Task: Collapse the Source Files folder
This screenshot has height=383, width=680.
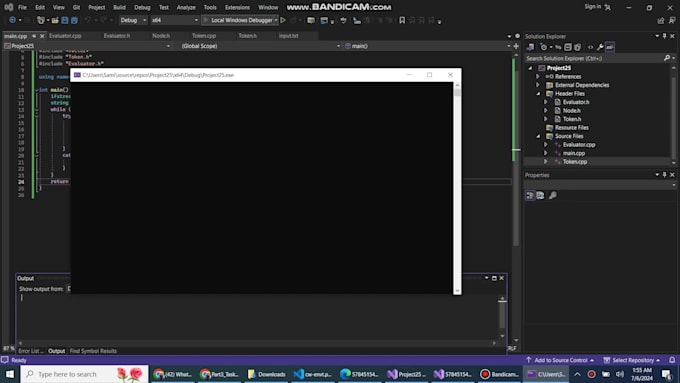Action: click(538, 136)
